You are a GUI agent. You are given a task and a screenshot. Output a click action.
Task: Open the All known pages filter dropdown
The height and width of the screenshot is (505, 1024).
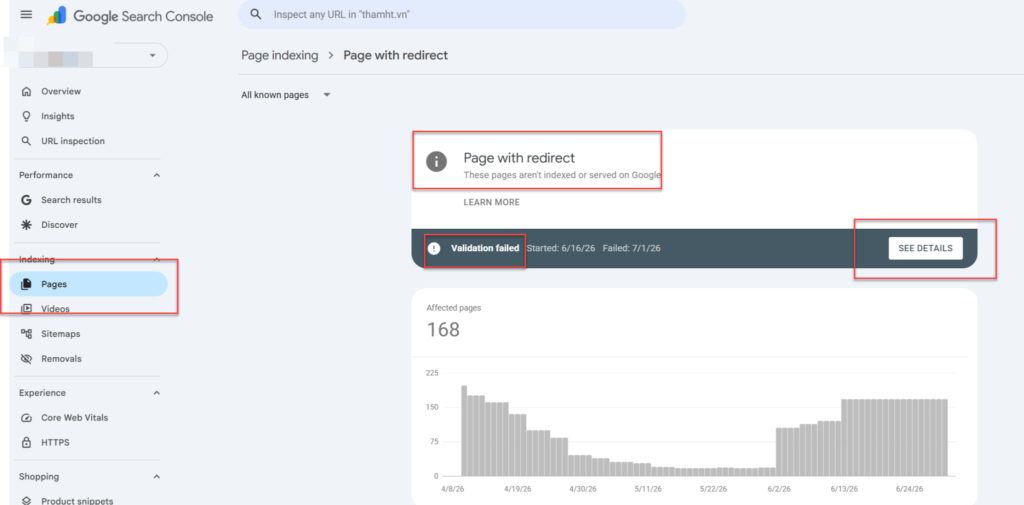click(x=286, y=95)
